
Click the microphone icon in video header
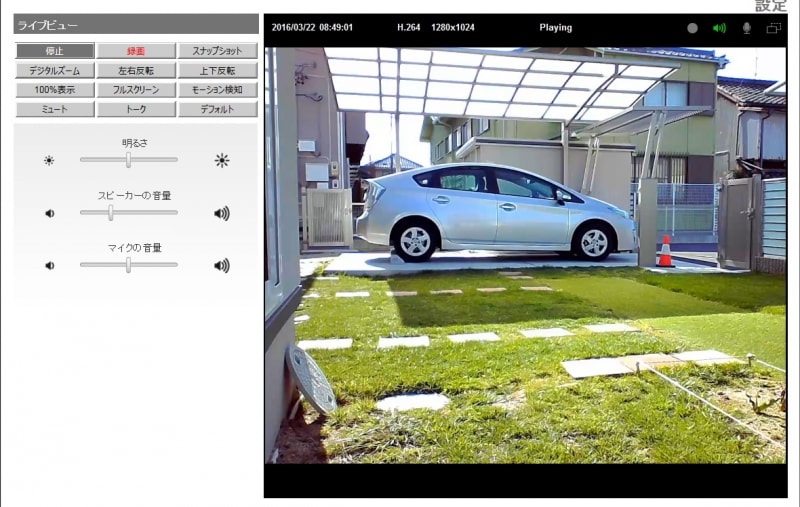pyautogui.click(x=746, y=28)
